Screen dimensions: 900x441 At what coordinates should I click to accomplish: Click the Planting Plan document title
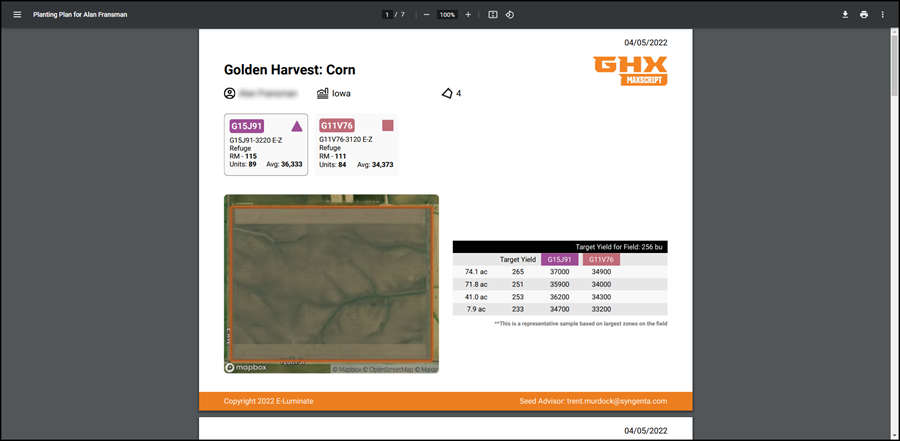(x=80, y=14)
